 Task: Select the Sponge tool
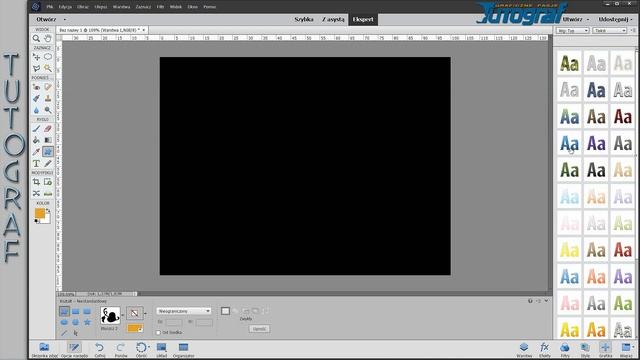pos(48,110)
